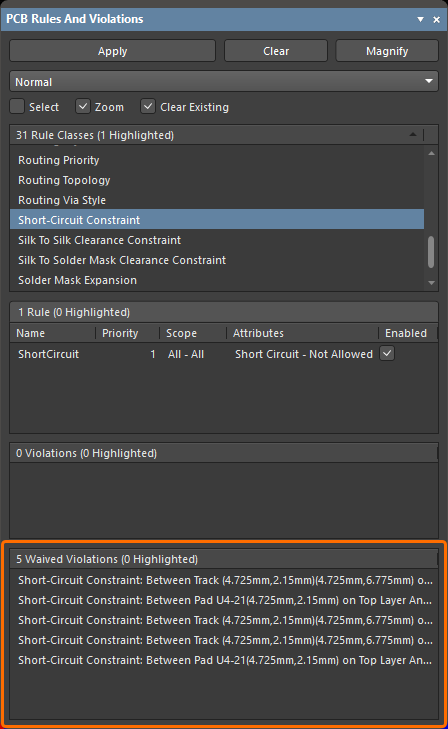Image resolution: width=448 pixels, height=729 pixels.
Task: Open the panel options arrow in title bar
Action: pos(420,20)
